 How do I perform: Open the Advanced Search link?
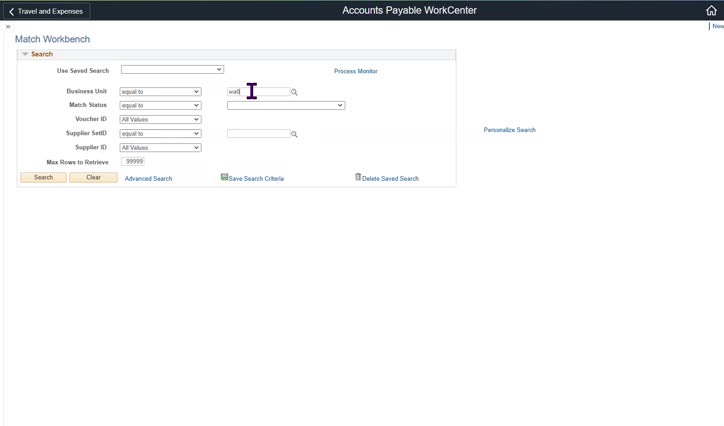148,179
